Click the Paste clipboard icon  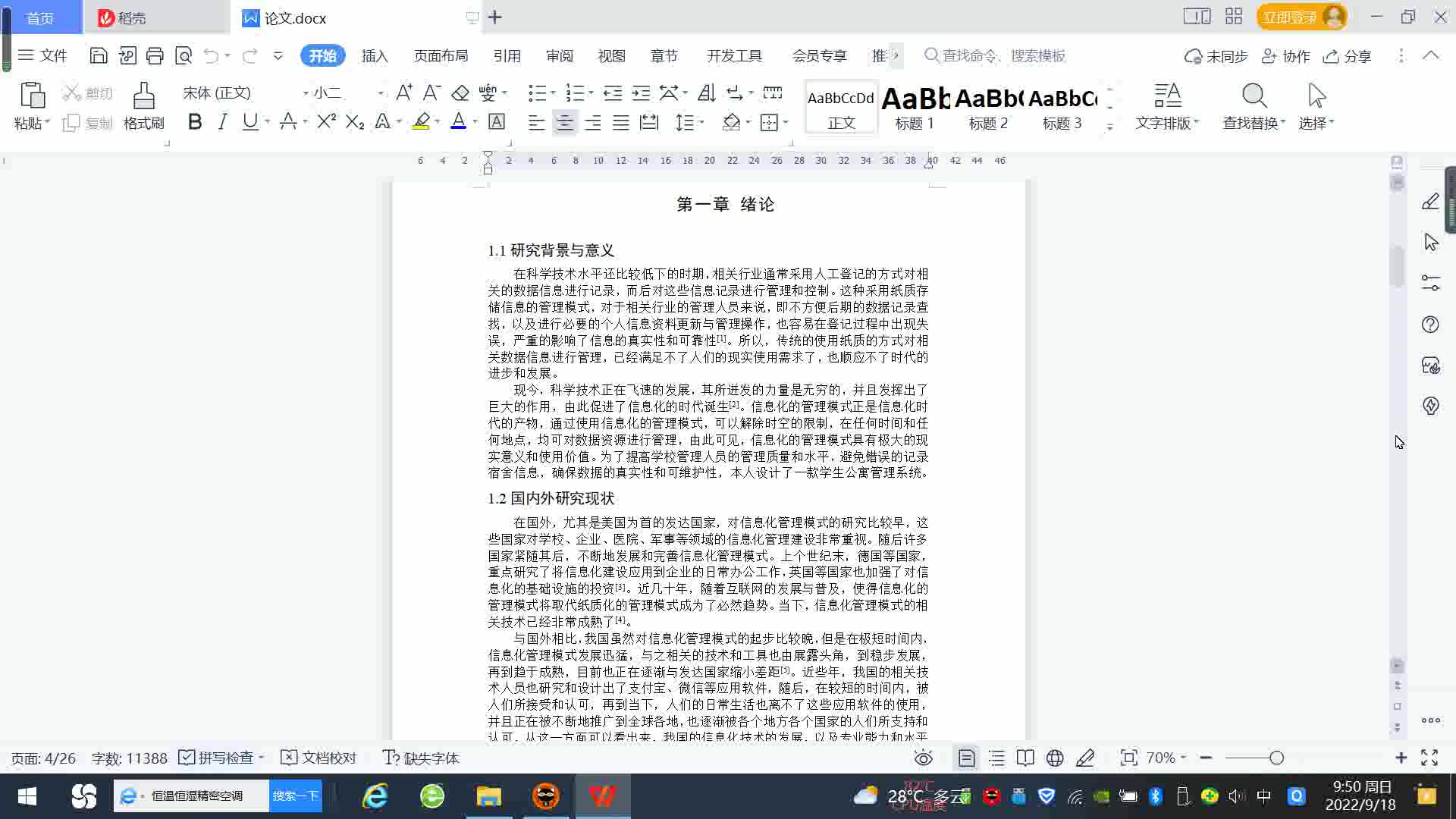pos(32,96)
